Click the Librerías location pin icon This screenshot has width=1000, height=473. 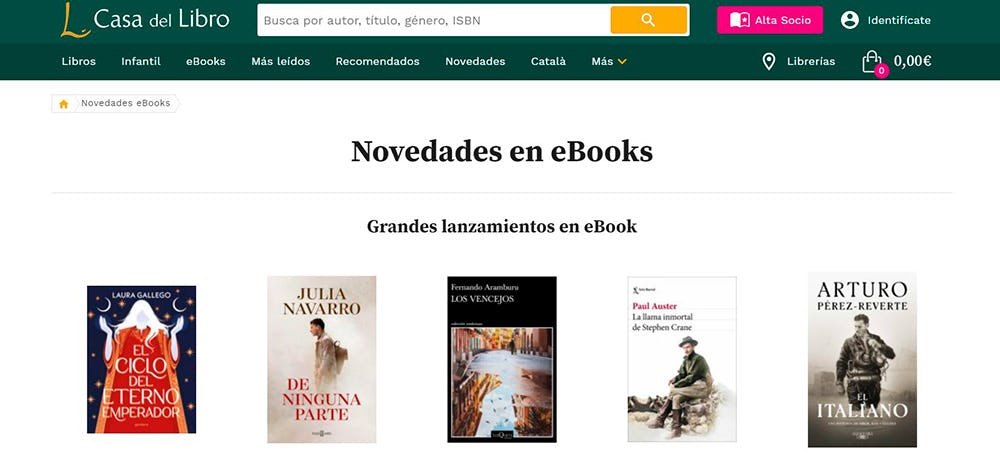768,62
